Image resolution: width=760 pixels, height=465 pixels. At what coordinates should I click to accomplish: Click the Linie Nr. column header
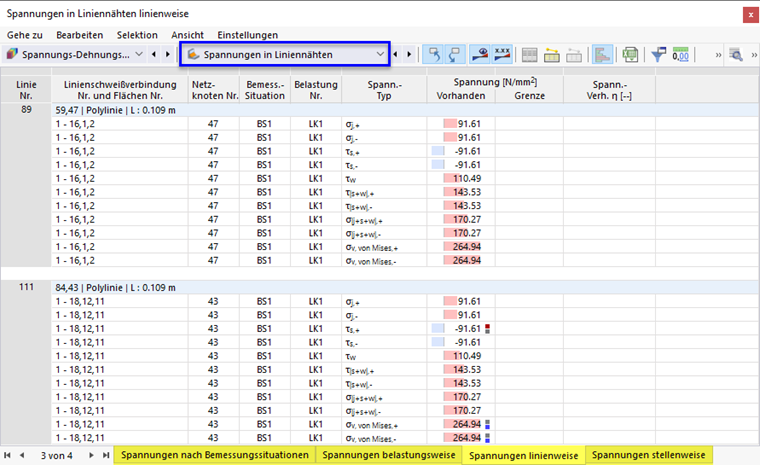tap(26, 90)
